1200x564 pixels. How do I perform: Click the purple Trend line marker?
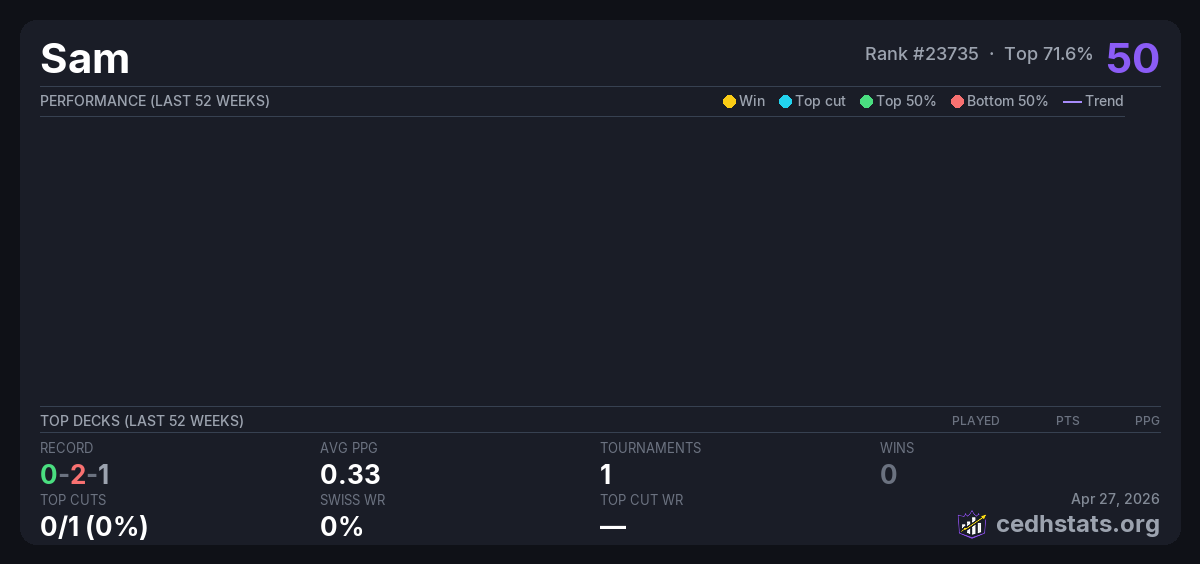pos(1072,101)
